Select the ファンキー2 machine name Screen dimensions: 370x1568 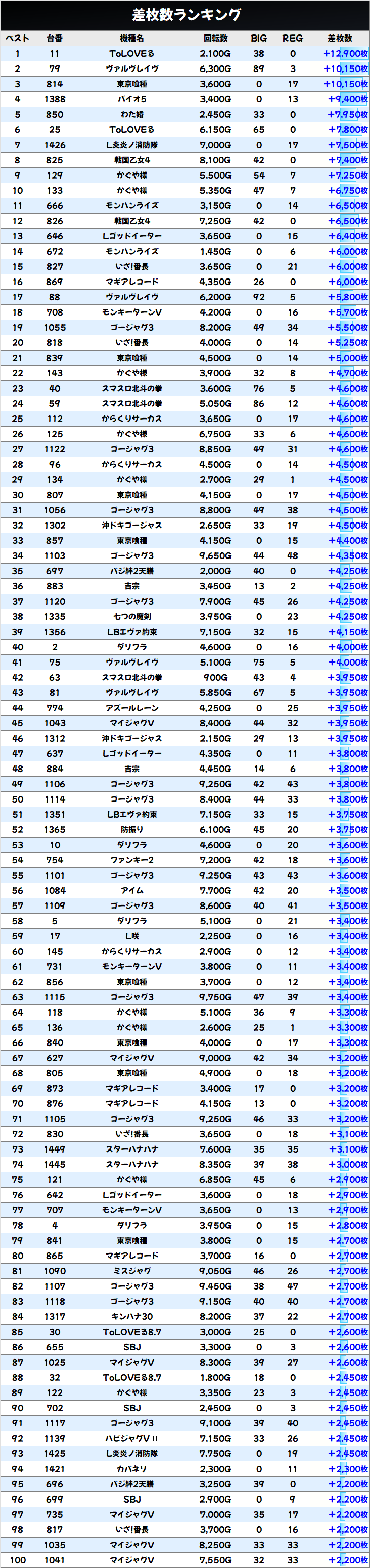(131, 860)
